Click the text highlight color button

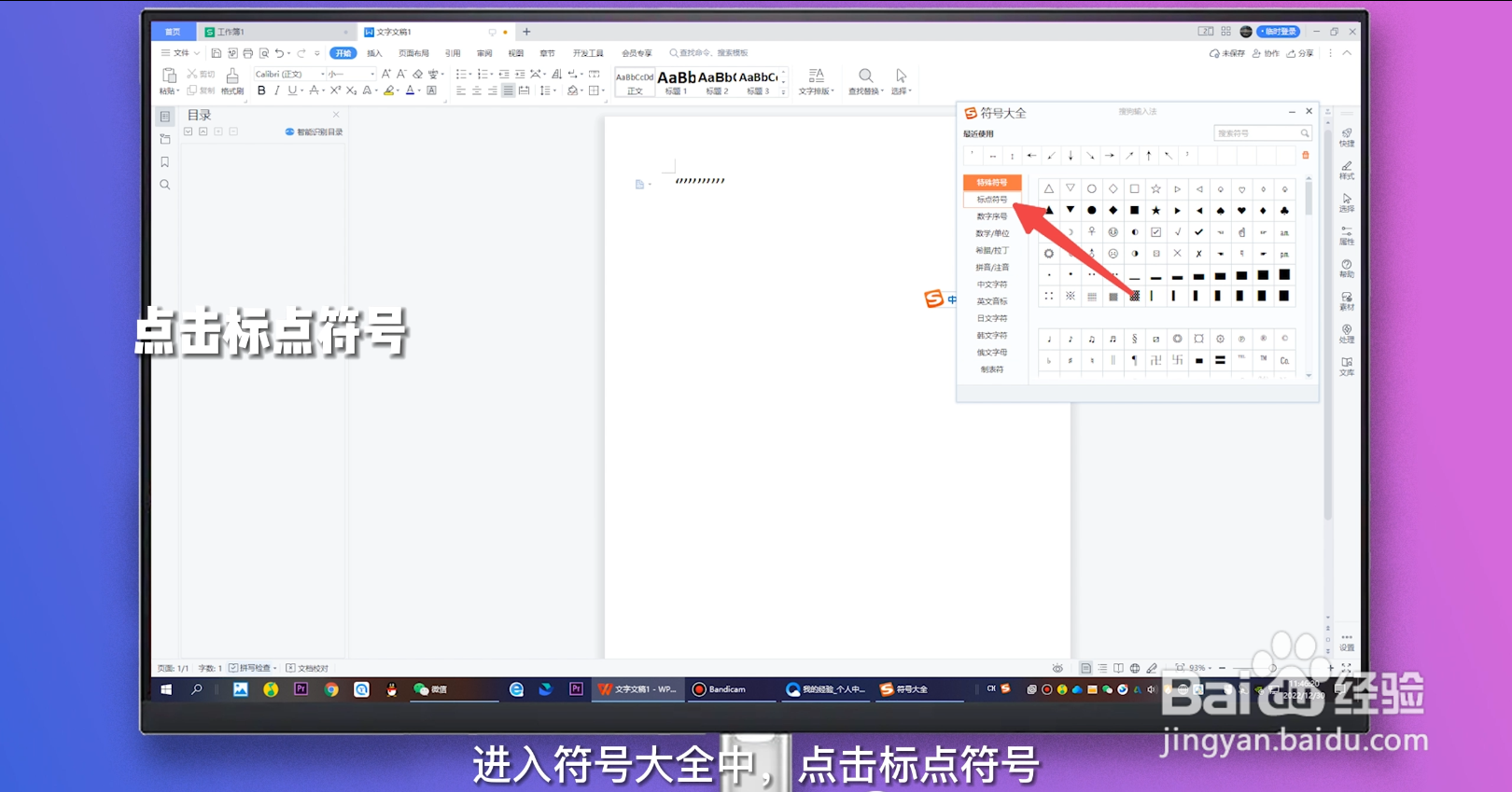(388, 90)
